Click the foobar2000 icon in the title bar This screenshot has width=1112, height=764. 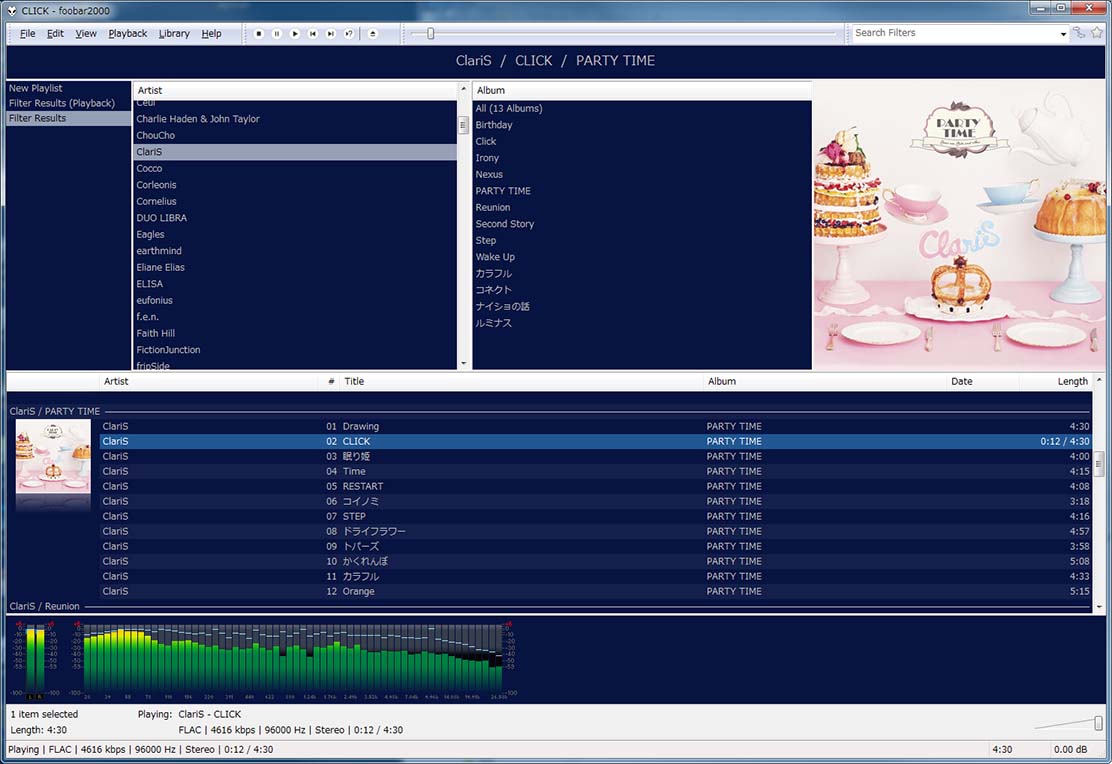[x=12, y=11]
